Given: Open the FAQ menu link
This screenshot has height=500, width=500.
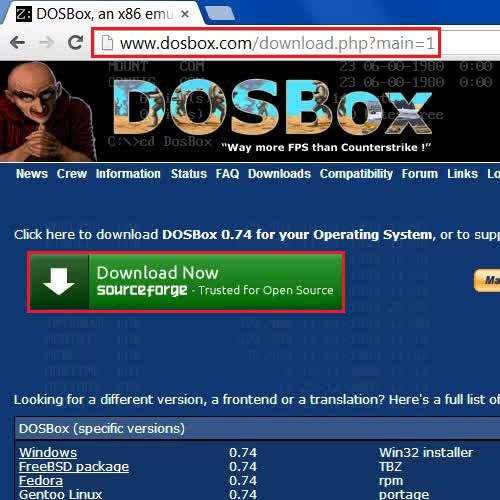Looking at the screenshot, I should point(227,174).
